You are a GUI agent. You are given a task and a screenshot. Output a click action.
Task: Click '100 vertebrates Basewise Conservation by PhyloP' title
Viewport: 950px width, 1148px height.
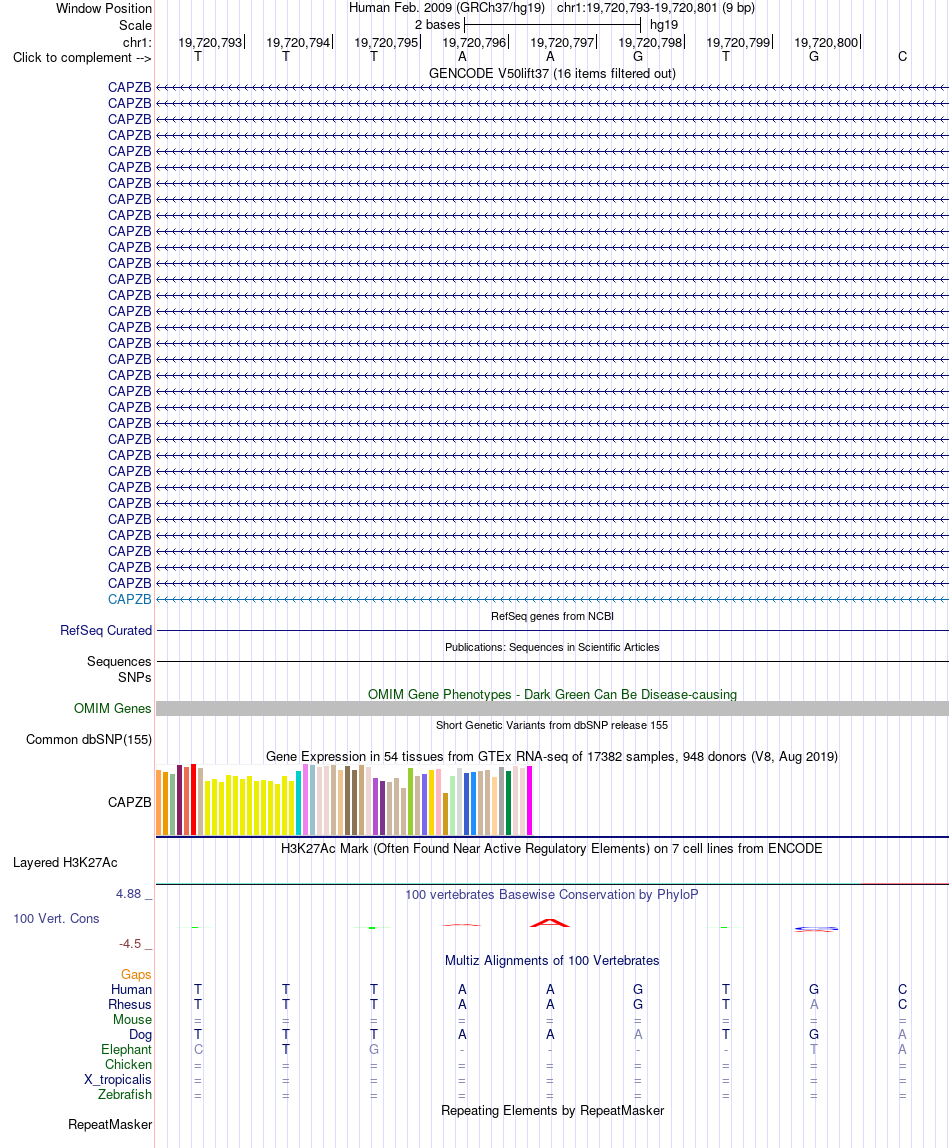coord(552,894)
